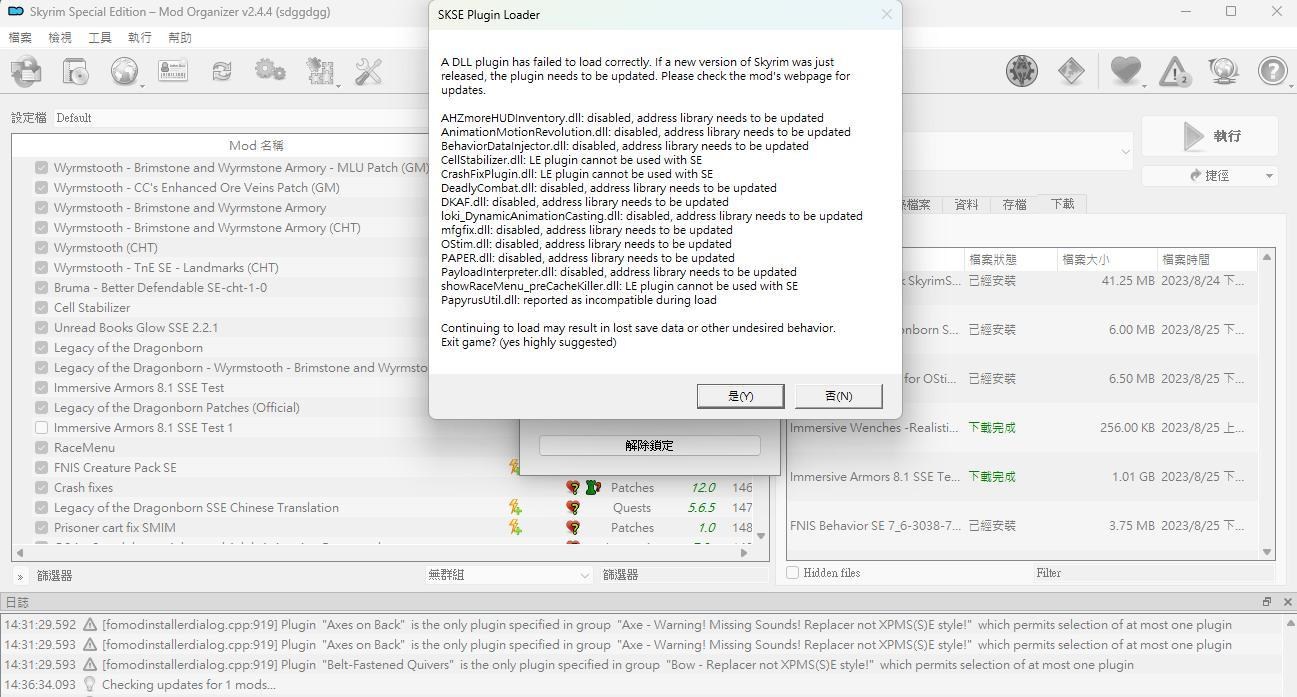
Task: Toggle Unread Books Glow SSE 2.2.1 checkbox
Action: [41, 328]
